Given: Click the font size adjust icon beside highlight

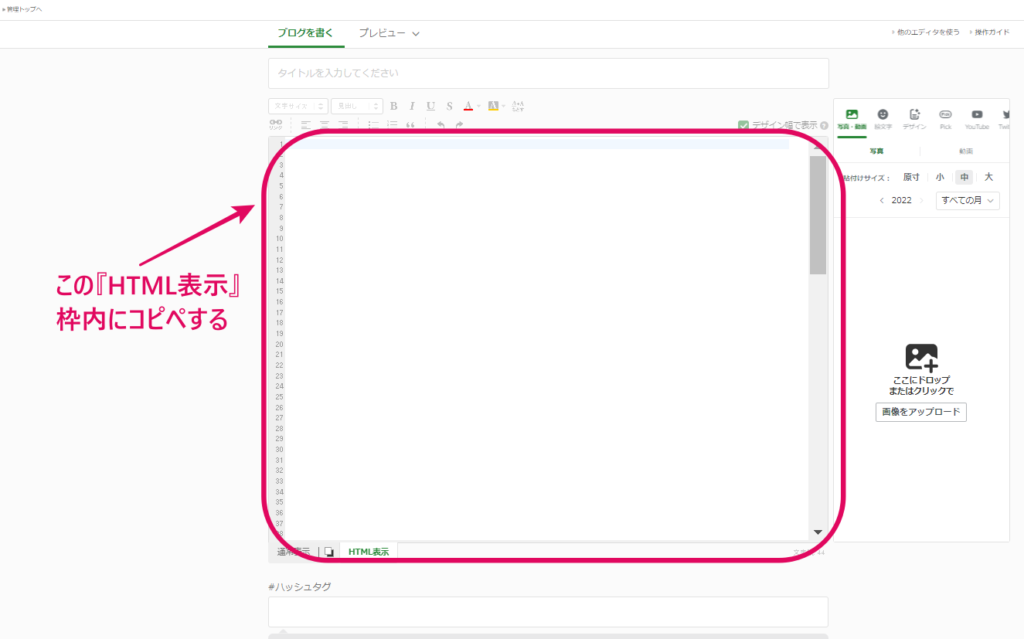Looking at the screenshot, I should pyautogui.click(x=518, y=106).
